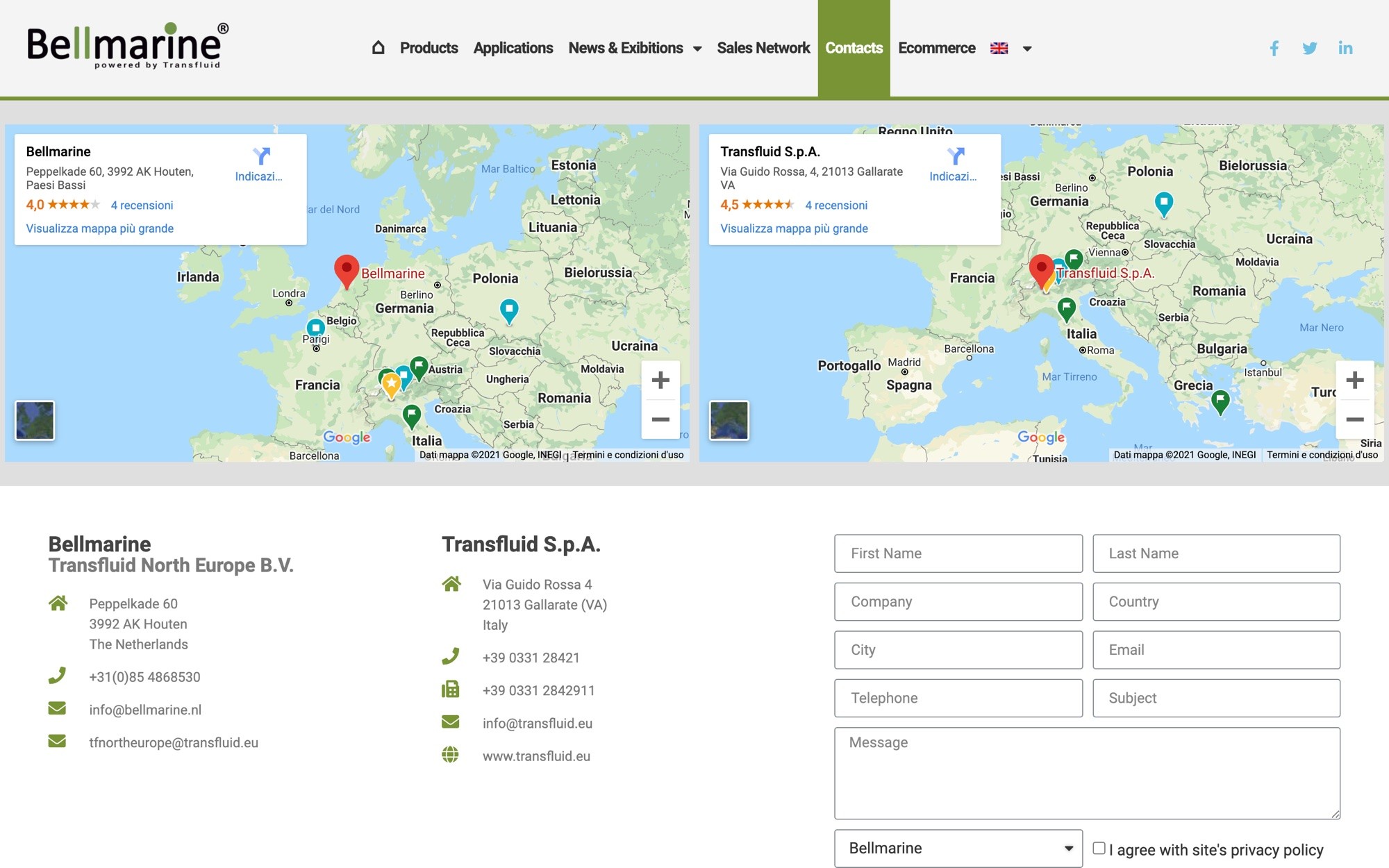The height and width of the screenshot is (868, 1389).
Task: Click teal marker in Polonia on right map
Action: tap(1164, 204)
